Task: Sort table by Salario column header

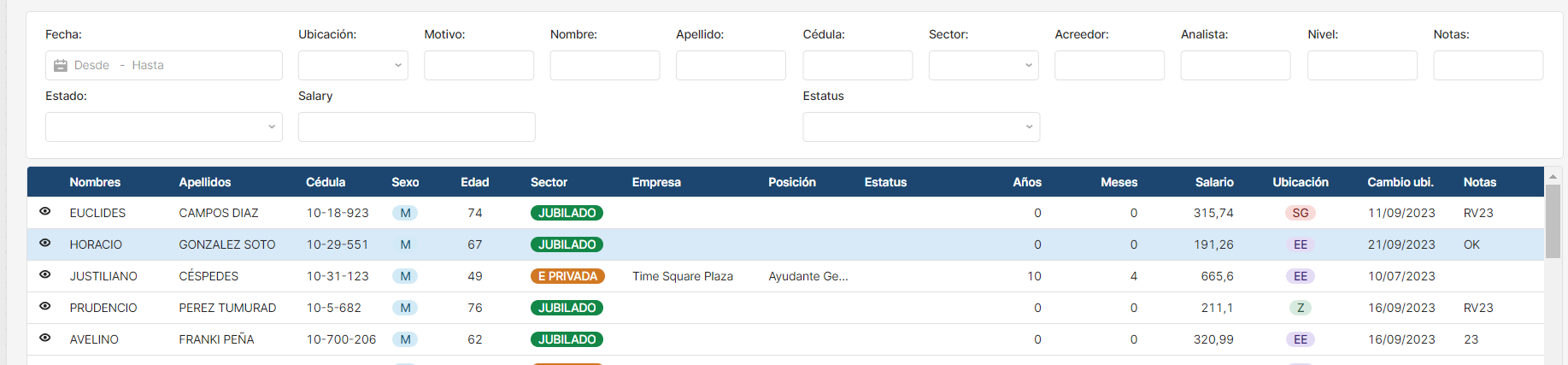Action: [x=1213, y=182]
